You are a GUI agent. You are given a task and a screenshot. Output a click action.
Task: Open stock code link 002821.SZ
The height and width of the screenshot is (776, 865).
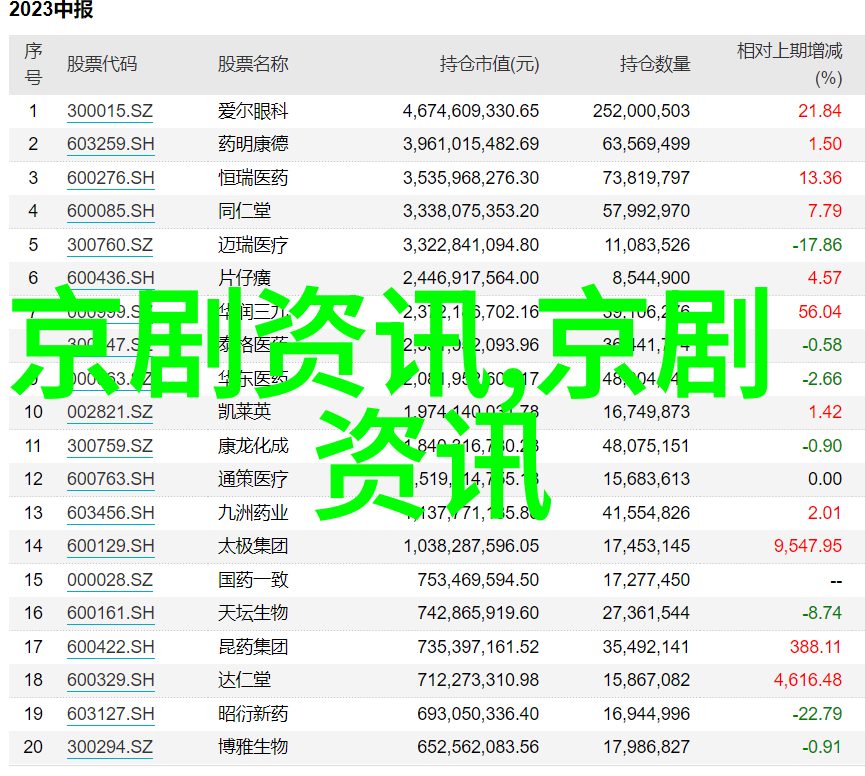pyautogui.click(x=110, y=412)
